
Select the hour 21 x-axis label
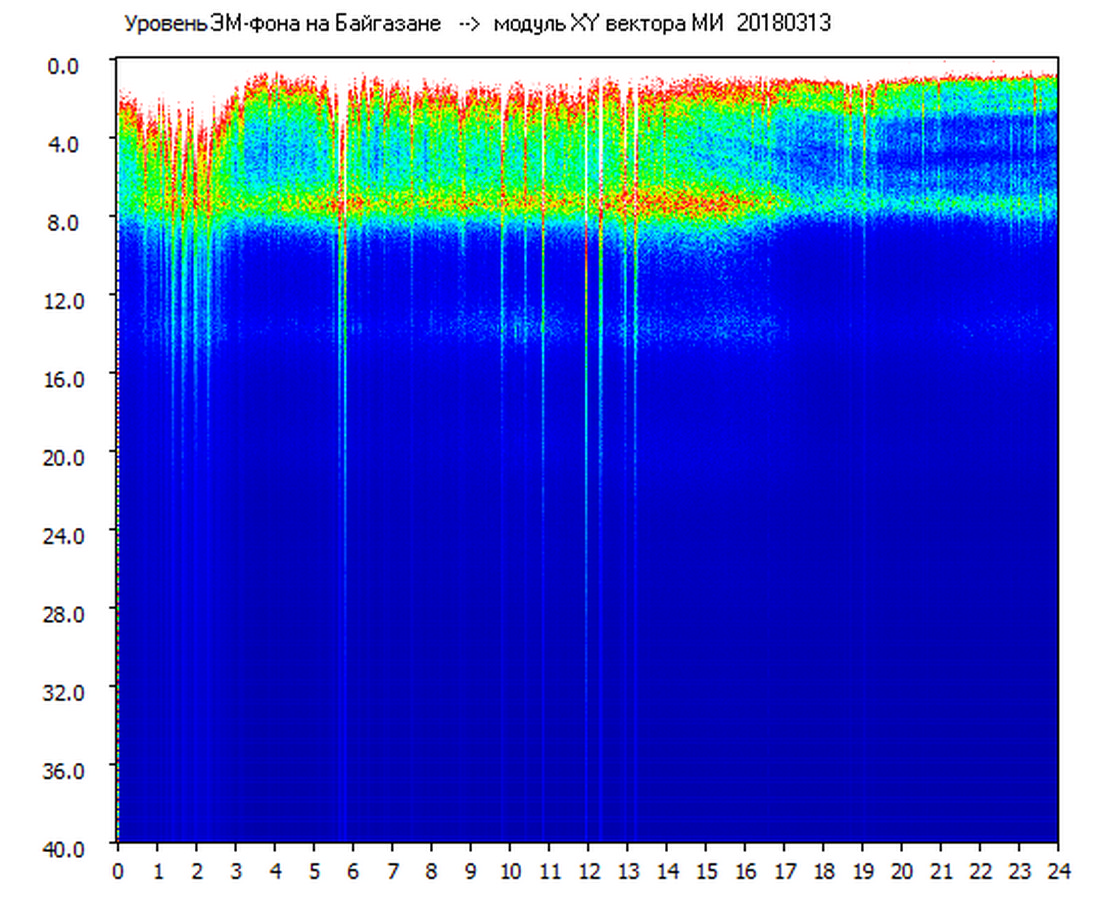click(x=941, y=871)
